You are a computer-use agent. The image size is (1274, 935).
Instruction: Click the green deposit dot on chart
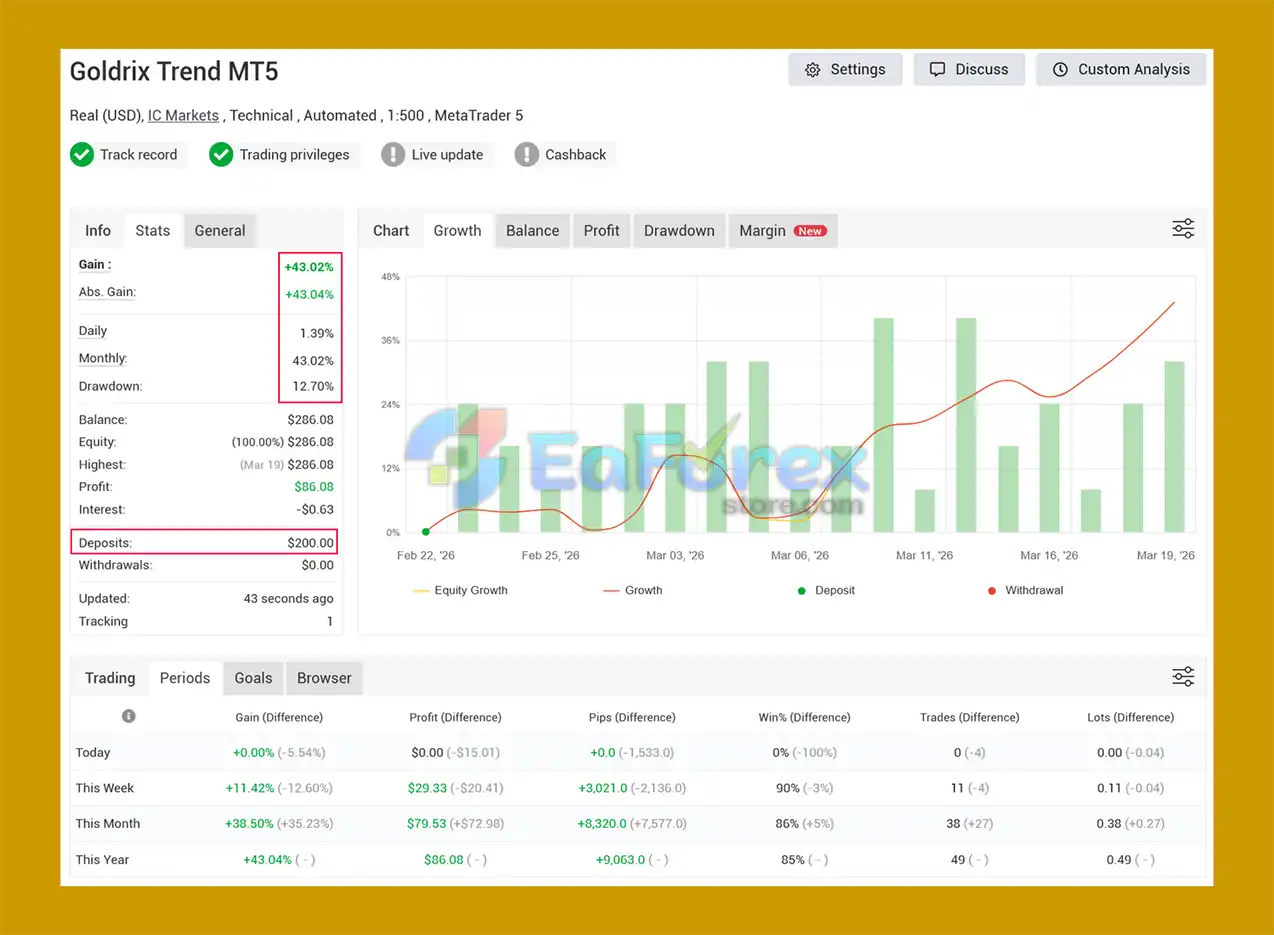(x=426, y=532)
